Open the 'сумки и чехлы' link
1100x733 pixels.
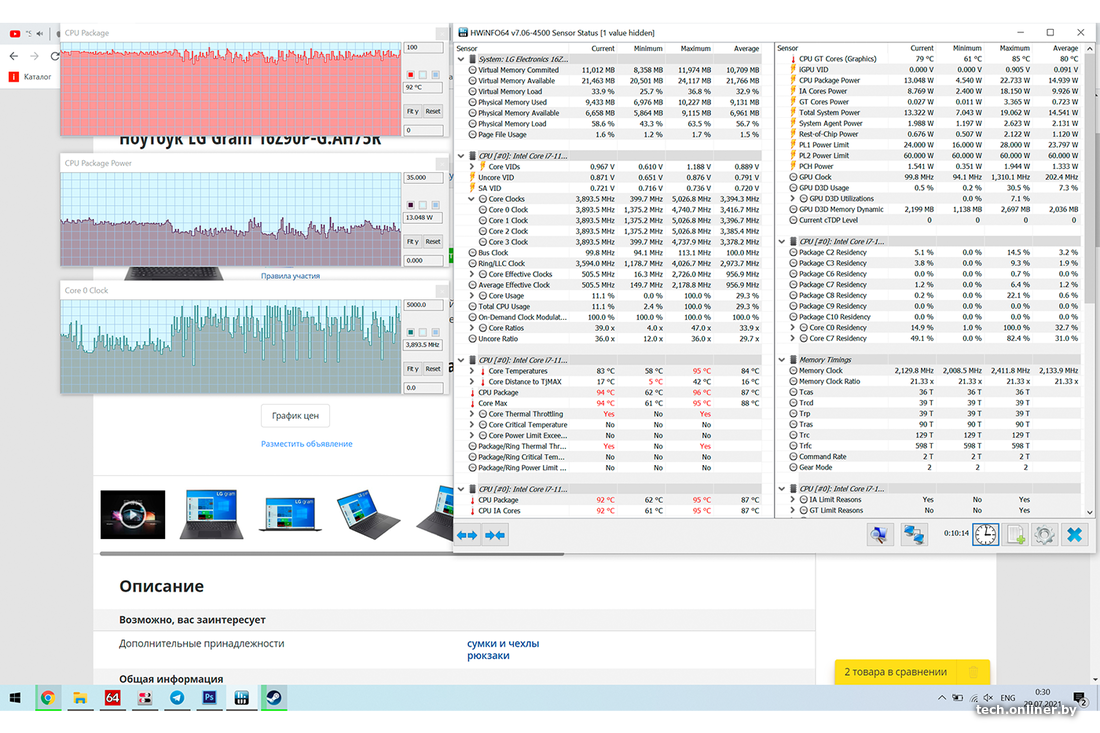[503, 643]
